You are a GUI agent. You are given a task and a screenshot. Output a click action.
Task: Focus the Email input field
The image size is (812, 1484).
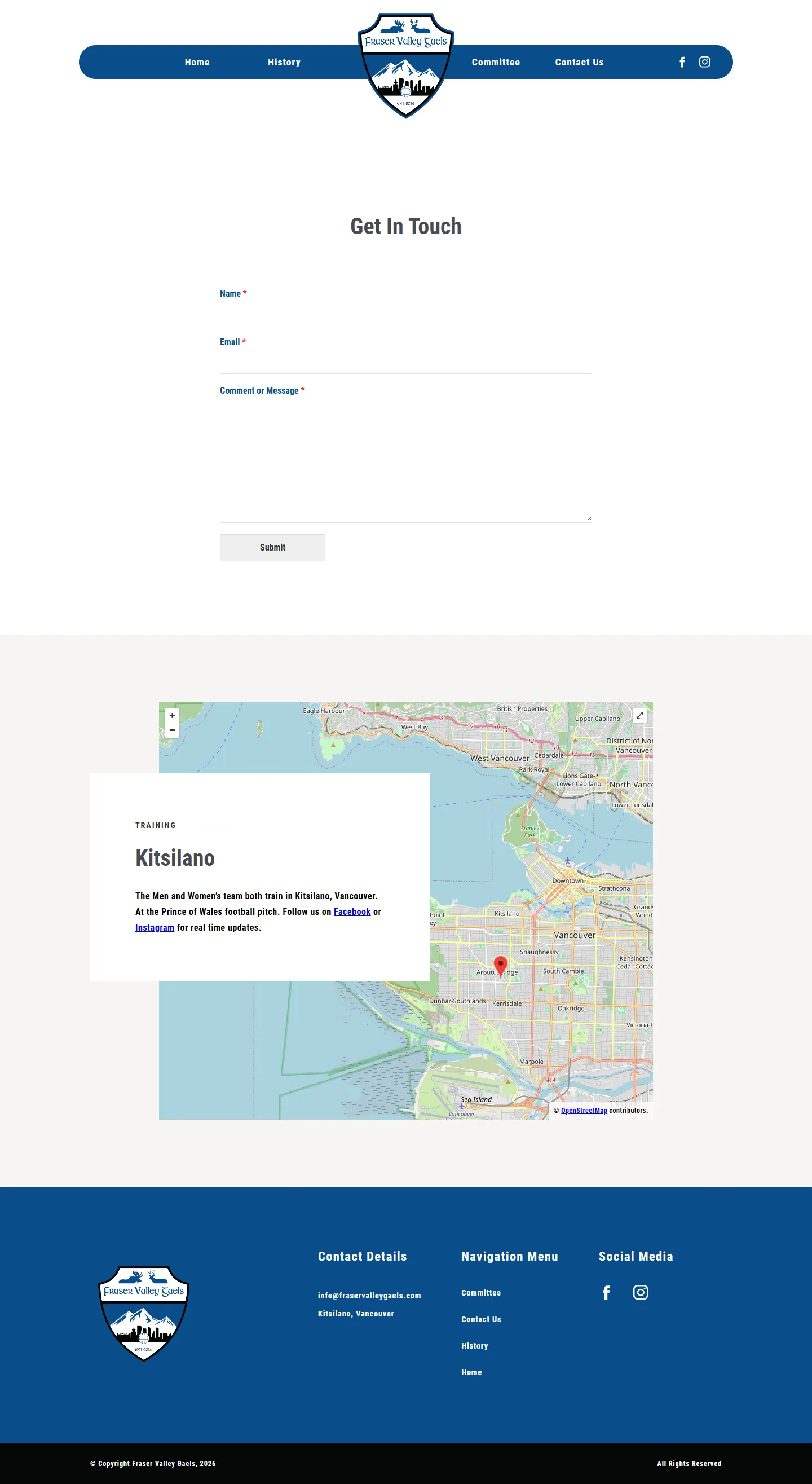coord(405,362)
